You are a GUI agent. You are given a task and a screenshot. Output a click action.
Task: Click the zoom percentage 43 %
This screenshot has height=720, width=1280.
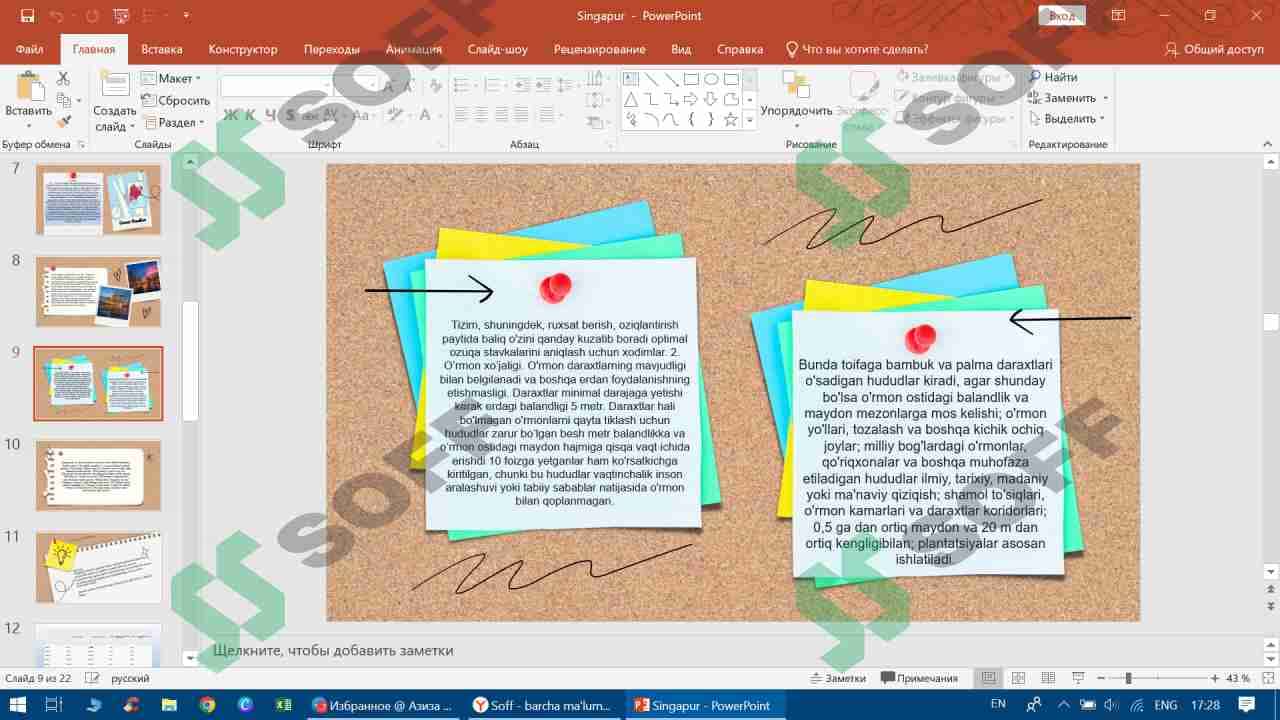click(1238, 678)
